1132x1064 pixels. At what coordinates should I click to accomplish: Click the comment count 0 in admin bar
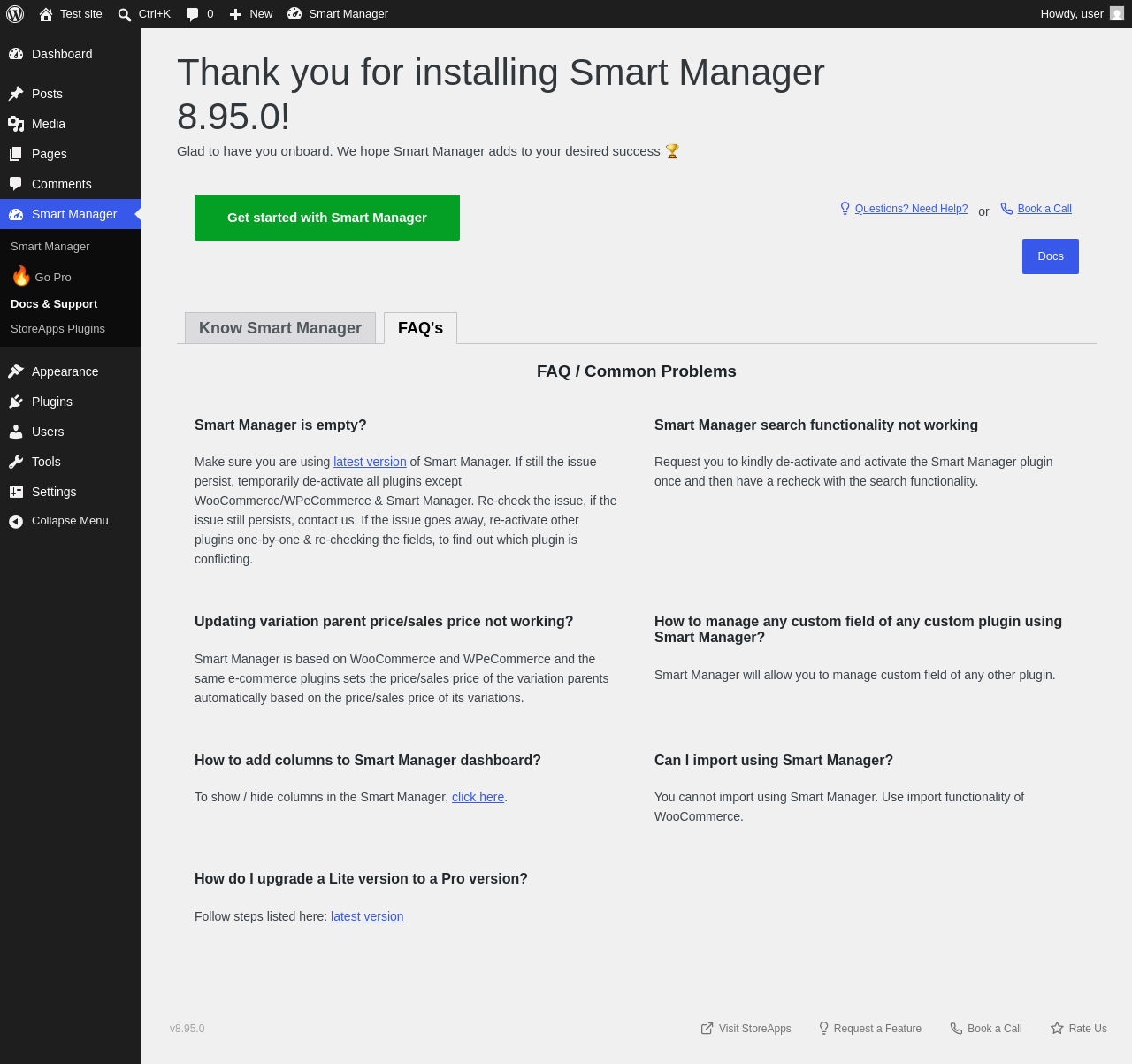(210, 14)
